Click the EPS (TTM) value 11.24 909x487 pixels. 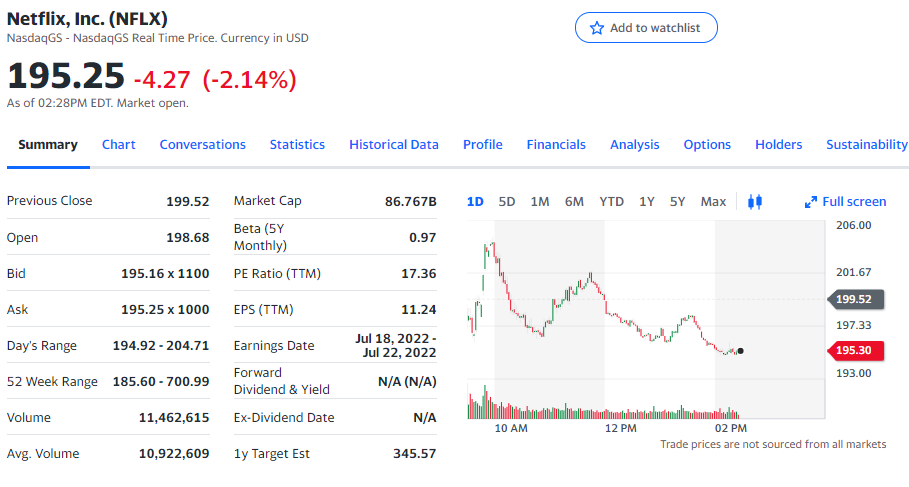pyautogui.click(x=419, y=309)
